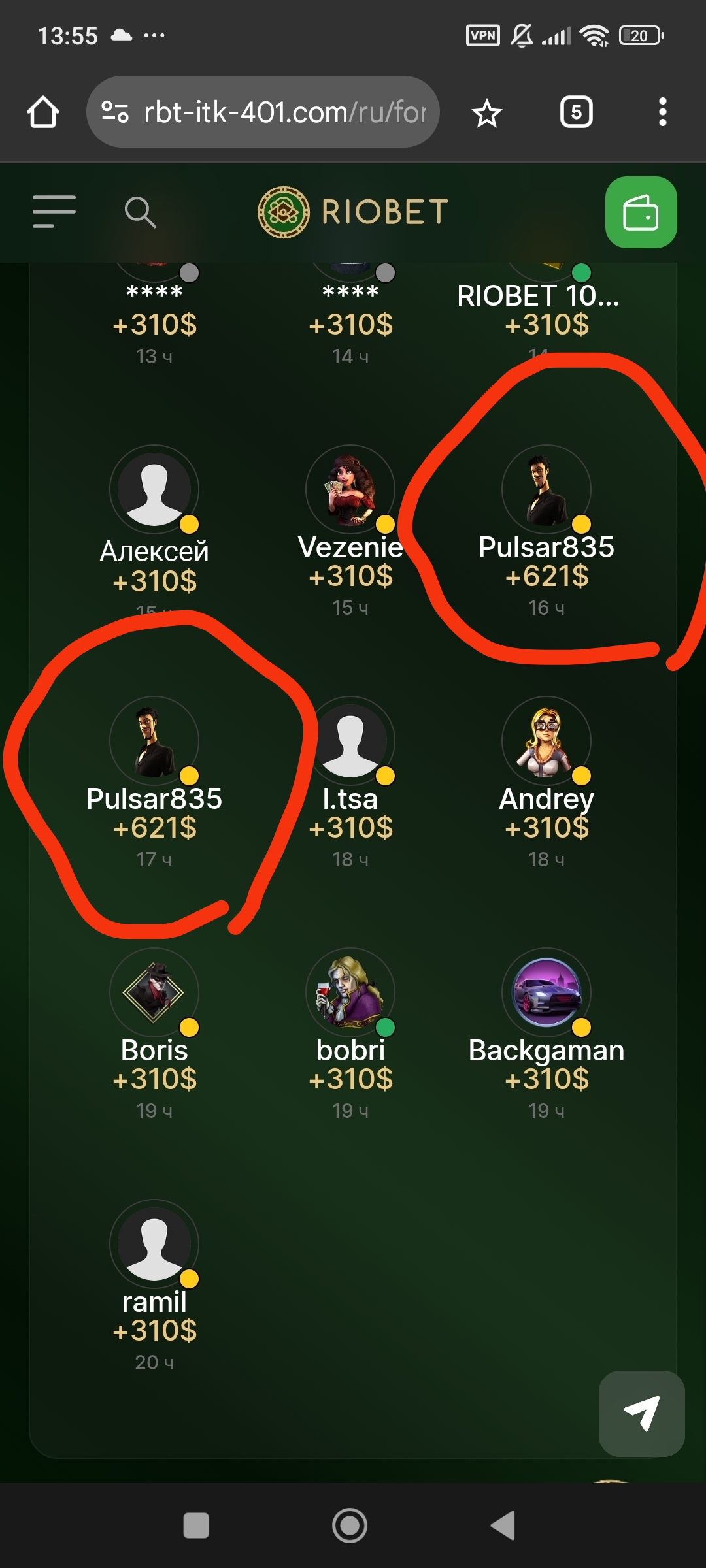The height and width of the screenshot is (1568, 706).
Task: Open the Telegram paper-plane button
Action: click(x=641, y=1413)
